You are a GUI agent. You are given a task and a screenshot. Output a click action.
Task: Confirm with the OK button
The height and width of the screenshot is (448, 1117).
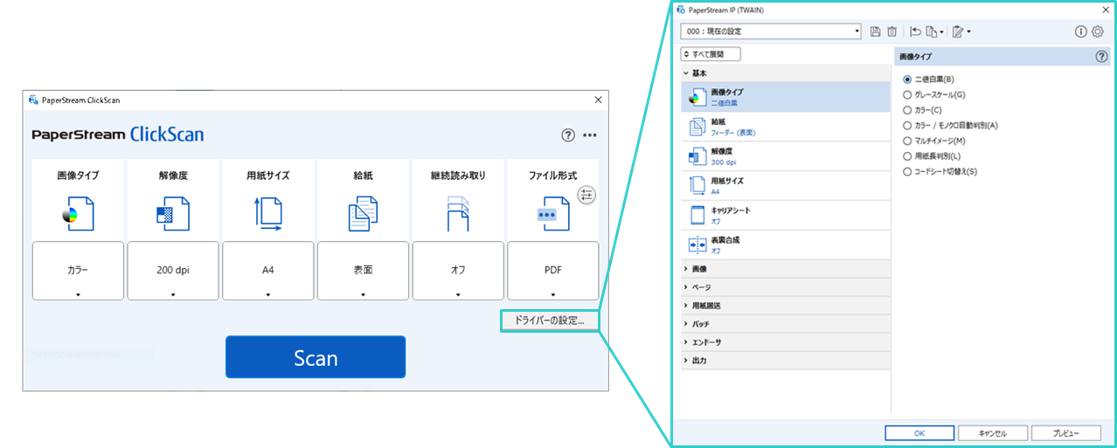click(x=919, y=433)
